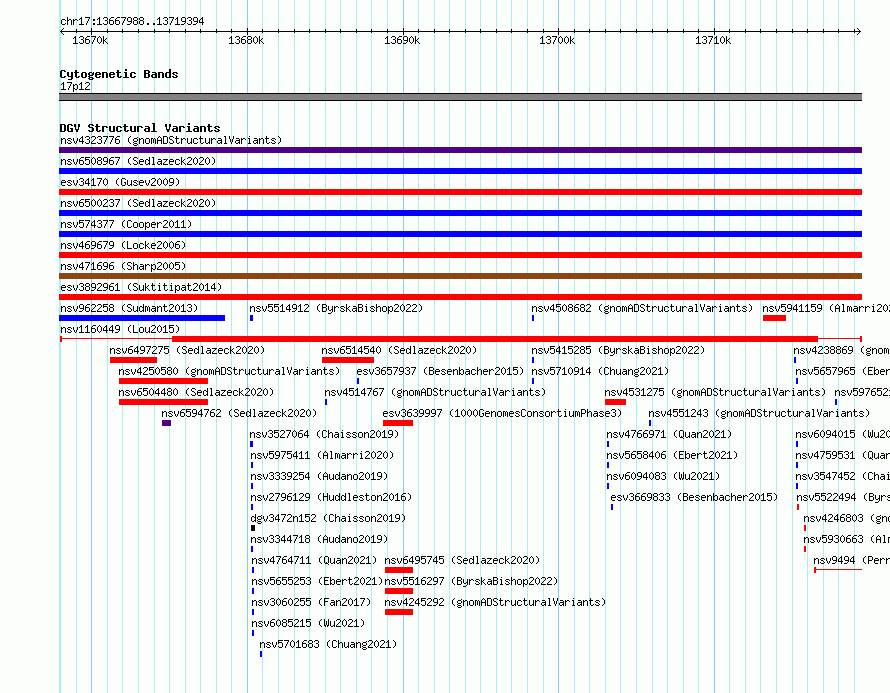This screenshot has width=890, height=693.
Task: Open nsv5415285 (ByrskaBishop2022) variant
Action: coord(618,350)
